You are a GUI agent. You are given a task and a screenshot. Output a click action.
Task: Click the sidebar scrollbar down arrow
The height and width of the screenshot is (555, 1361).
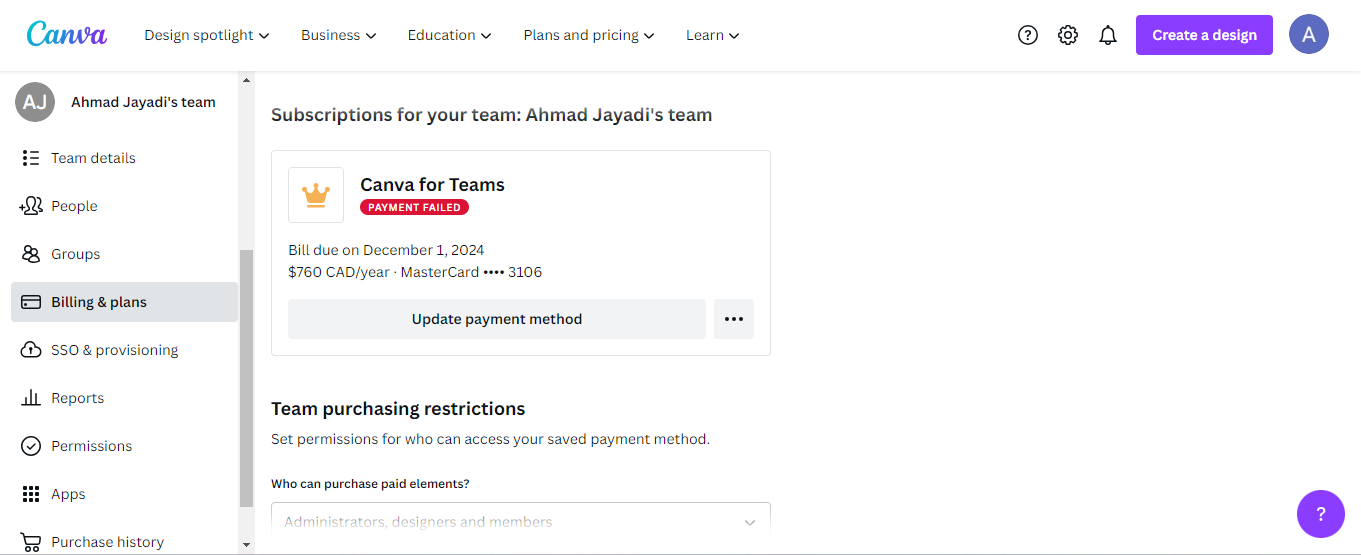click(x=247, y=545)
